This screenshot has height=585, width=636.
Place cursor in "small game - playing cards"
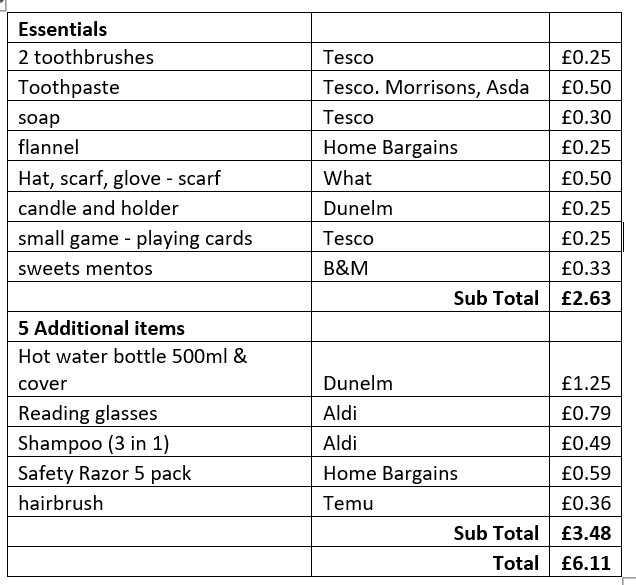click(x=135, y=238)
